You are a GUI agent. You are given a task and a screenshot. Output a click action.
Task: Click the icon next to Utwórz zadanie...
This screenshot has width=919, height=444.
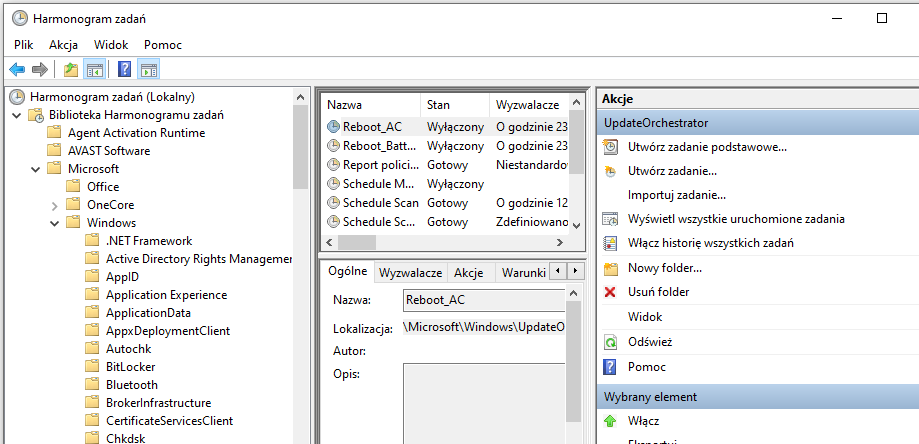pyautogui.click(x=611, y=171)
